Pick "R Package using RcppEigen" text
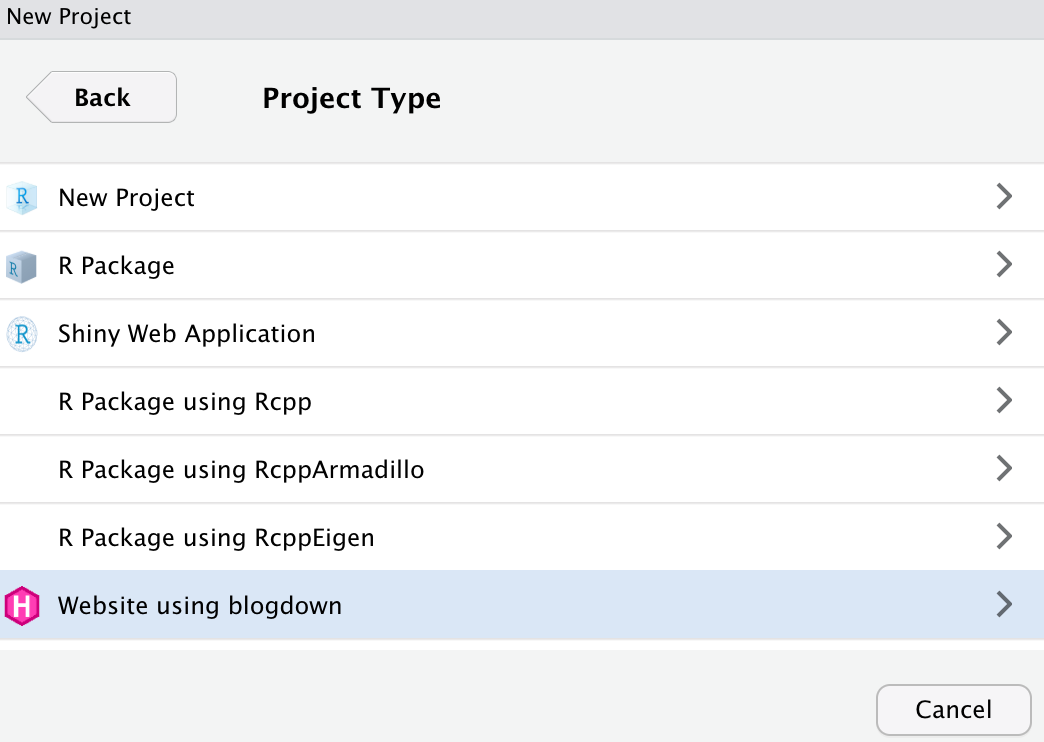The width and height of the screenshot is (1044, 742). tap(216, 538)
